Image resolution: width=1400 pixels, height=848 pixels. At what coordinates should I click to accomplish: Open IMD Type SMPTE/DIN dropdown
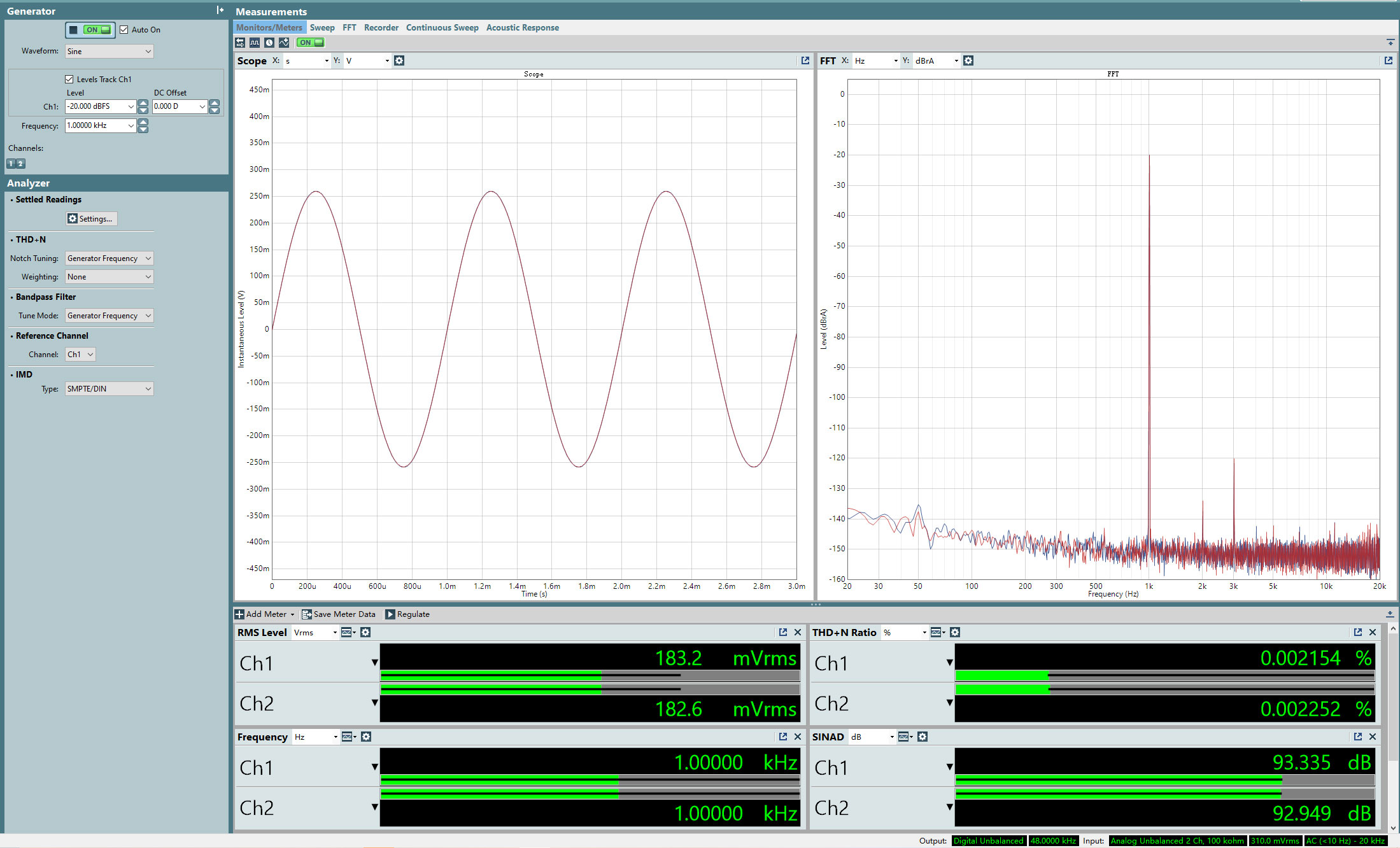tap(109, 389)
